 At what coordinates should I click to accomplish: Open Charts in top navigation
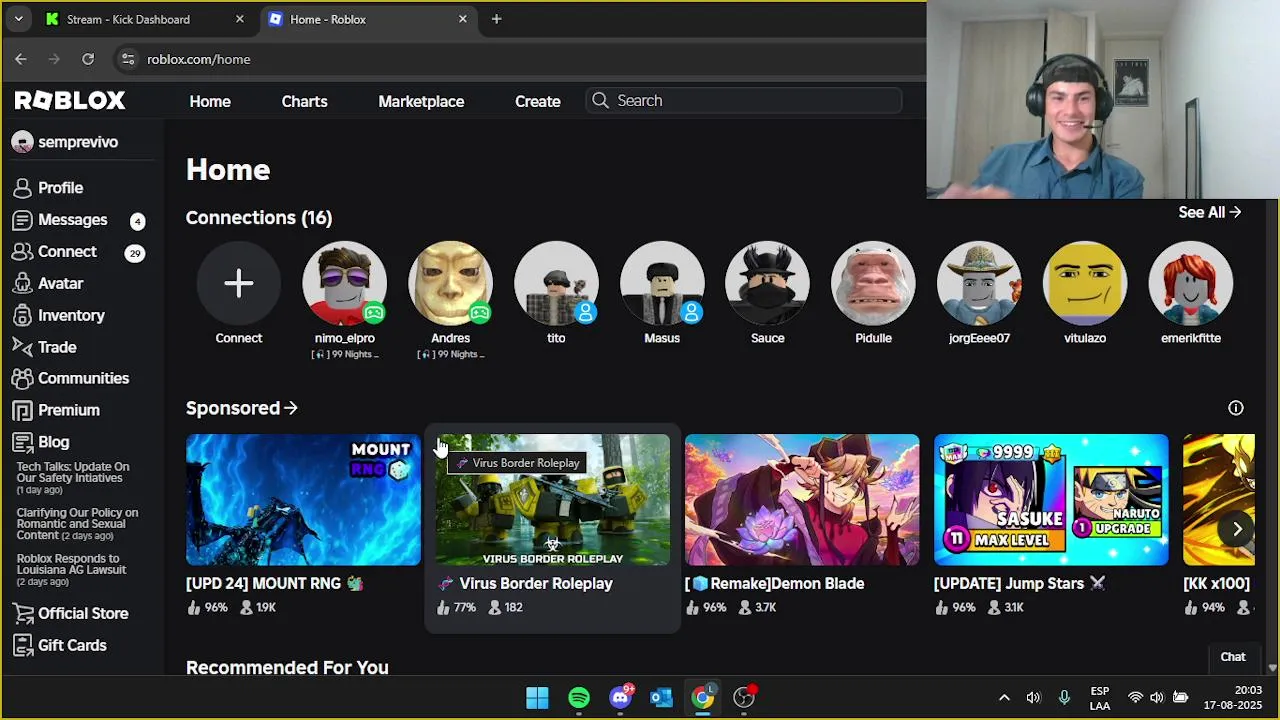click(304, 101)
